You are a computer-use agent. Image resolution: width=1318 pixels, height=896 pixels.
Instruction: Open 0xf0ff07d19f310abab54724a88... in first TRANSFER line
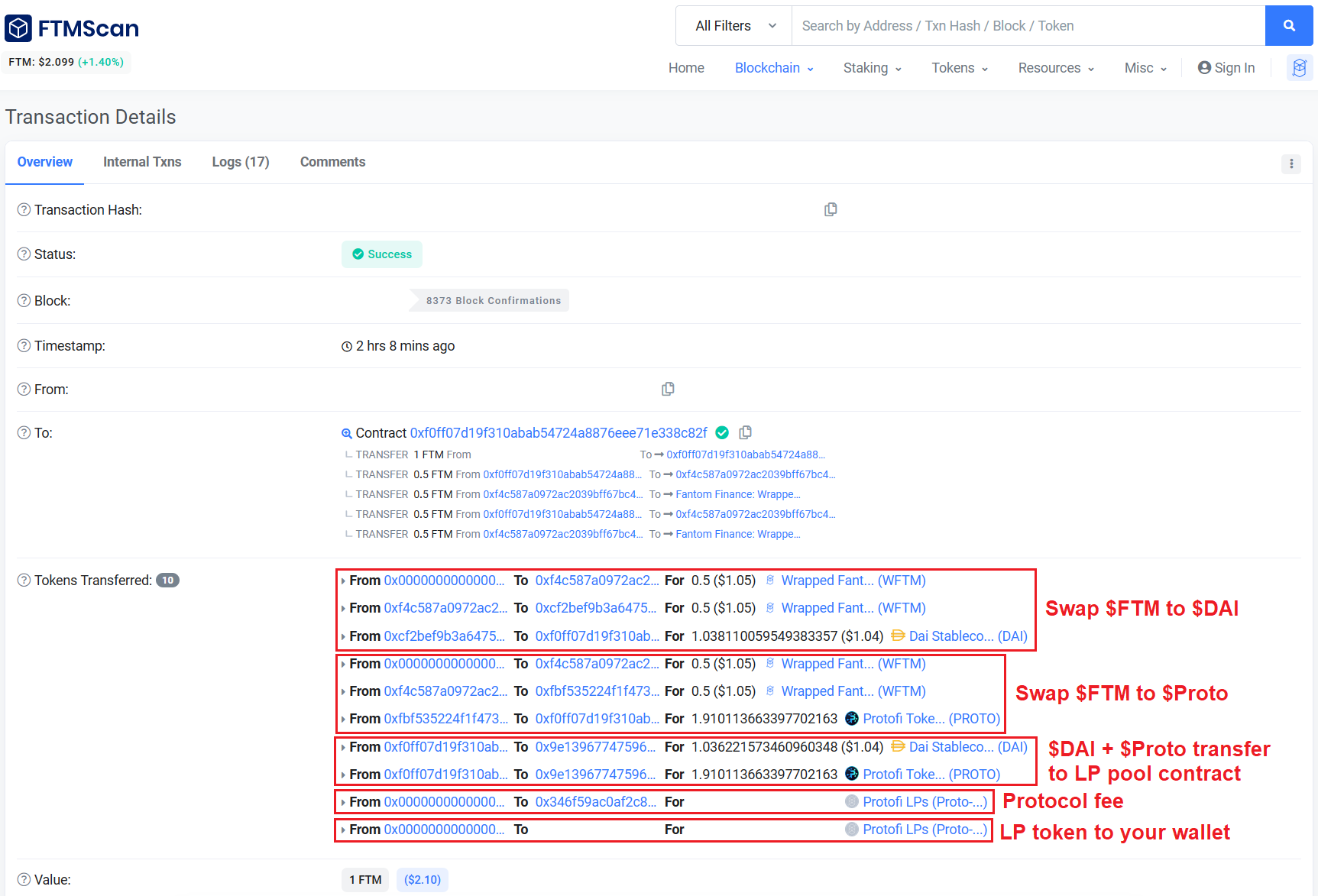pyautogui.click(x=746, y=454)
